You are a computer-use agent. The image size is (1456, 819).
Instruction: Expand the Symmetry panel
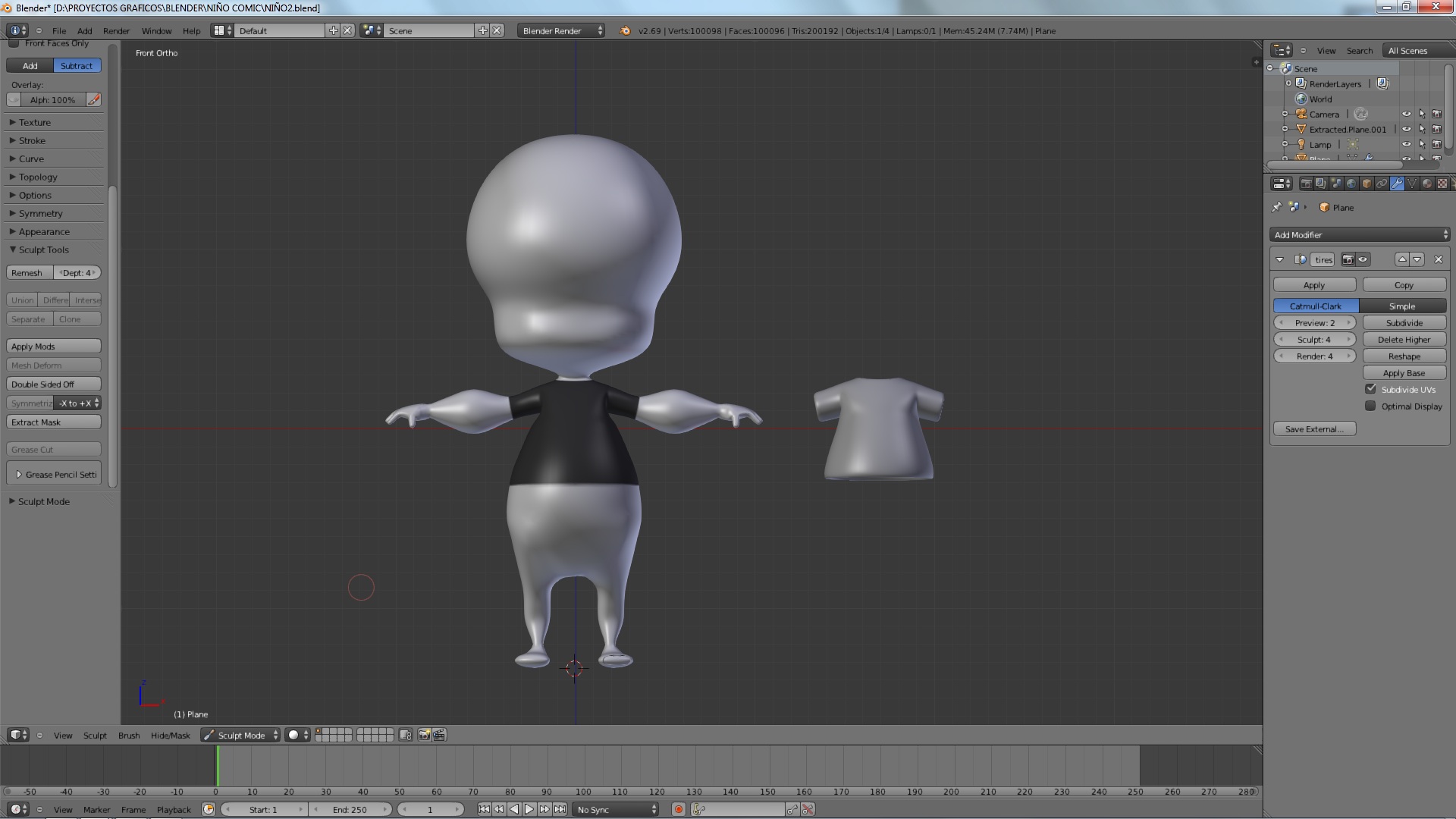tap(41, 213)
